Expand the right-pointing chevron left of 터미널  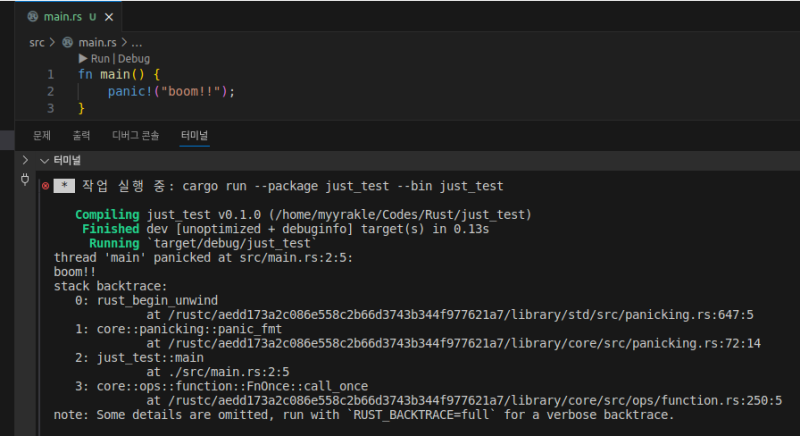[x=26, y=160]
